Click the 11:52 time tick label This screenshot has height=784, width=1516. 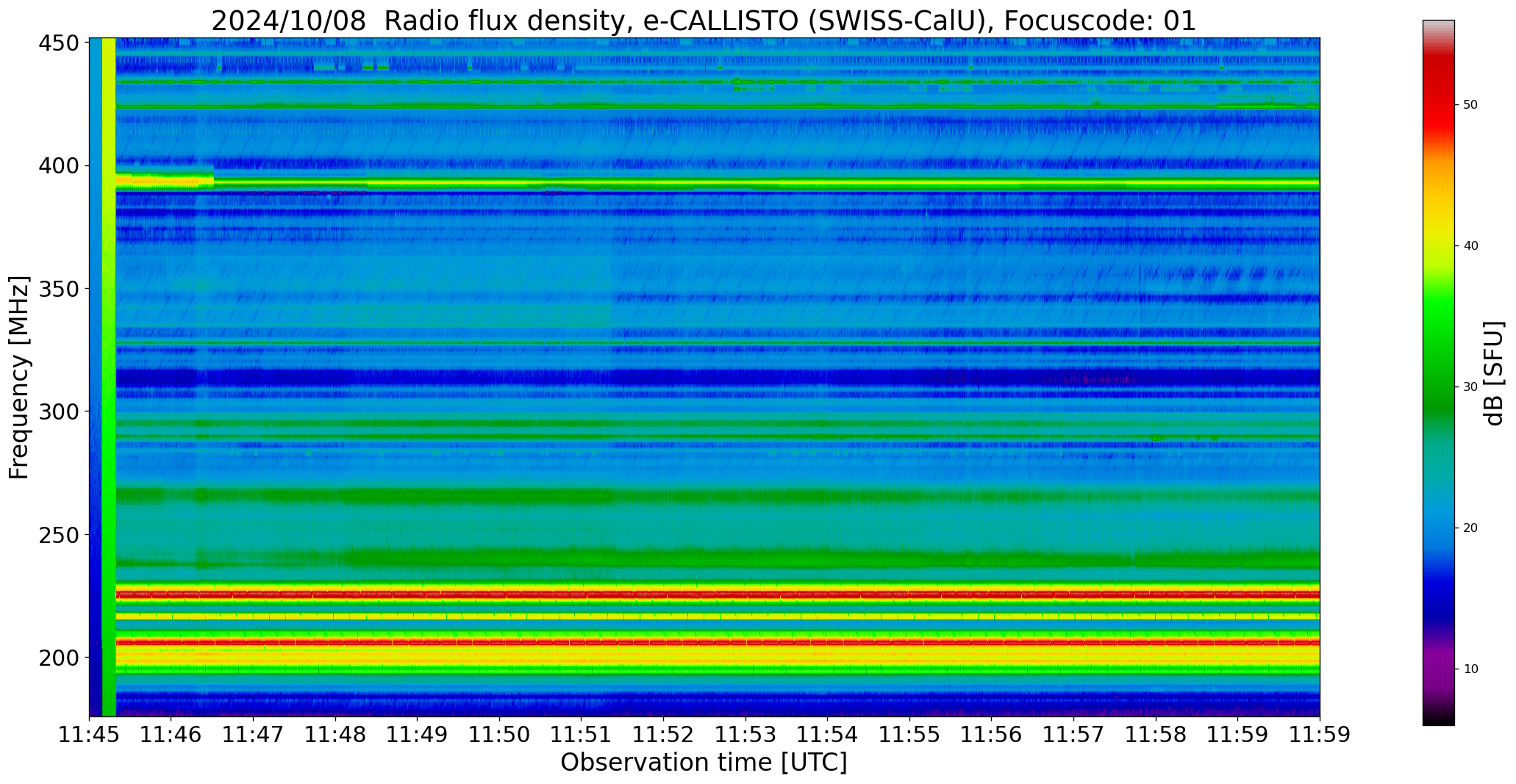(x=664, y=735)
